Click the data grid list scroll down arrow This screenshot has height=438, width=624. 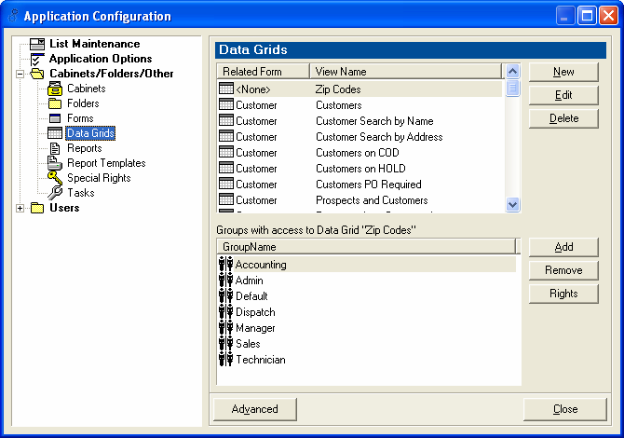coord(513,204)
